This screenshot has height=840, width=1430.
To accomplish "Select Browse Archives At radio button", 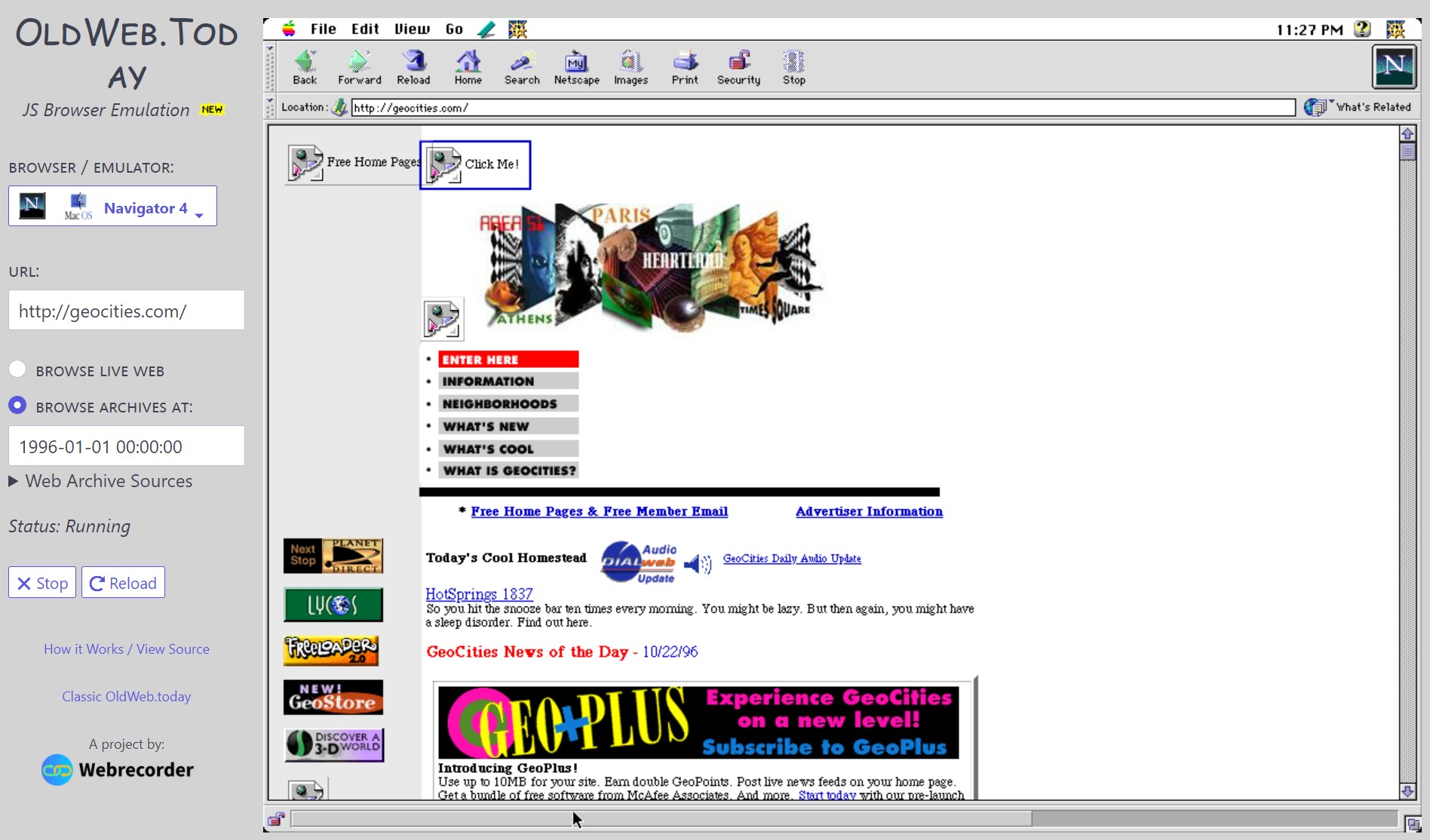I will (17, 406).
